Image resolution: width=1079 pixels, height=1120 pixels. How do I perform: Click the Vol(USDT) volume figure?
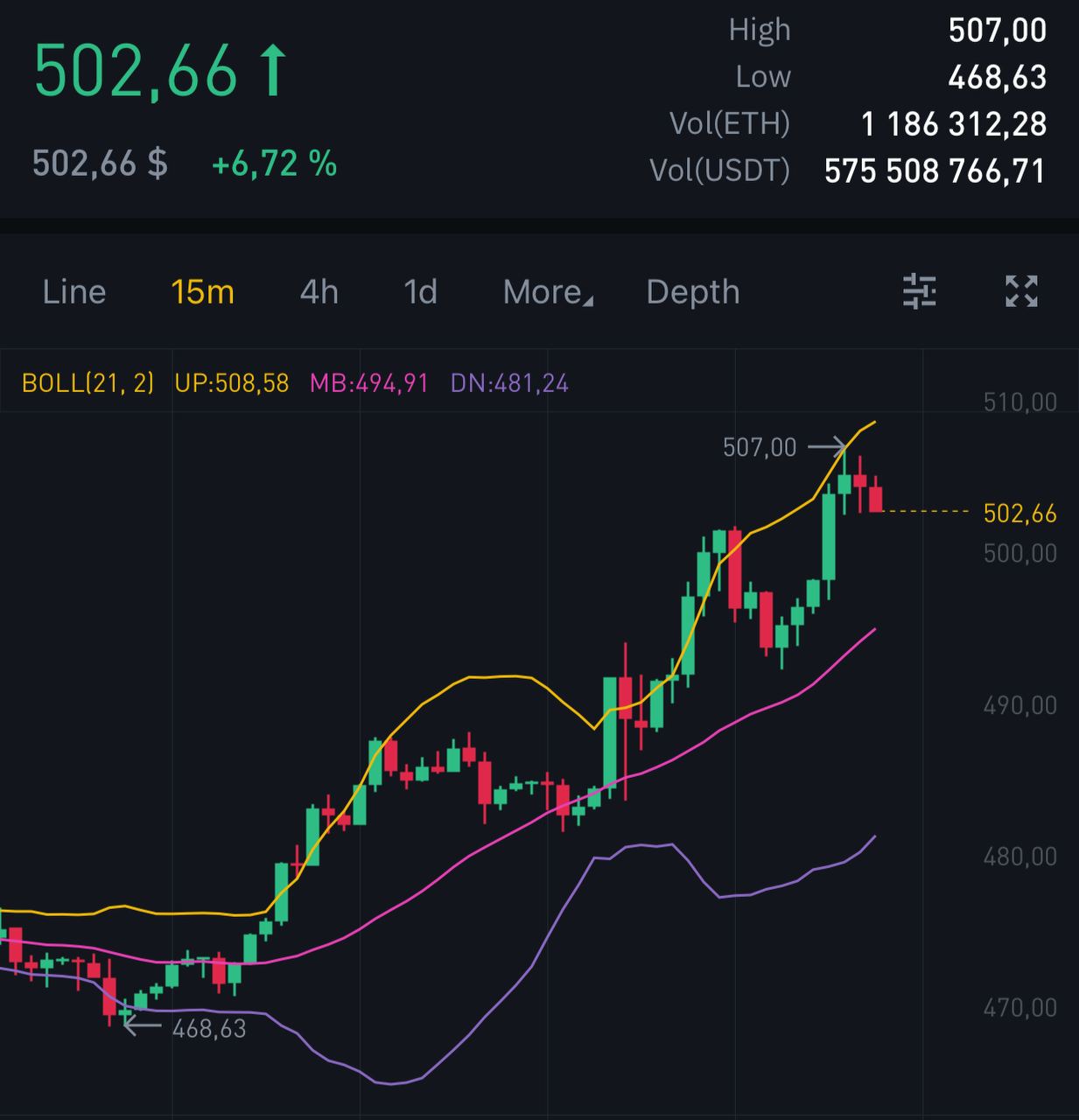click(x=935, y=171)
